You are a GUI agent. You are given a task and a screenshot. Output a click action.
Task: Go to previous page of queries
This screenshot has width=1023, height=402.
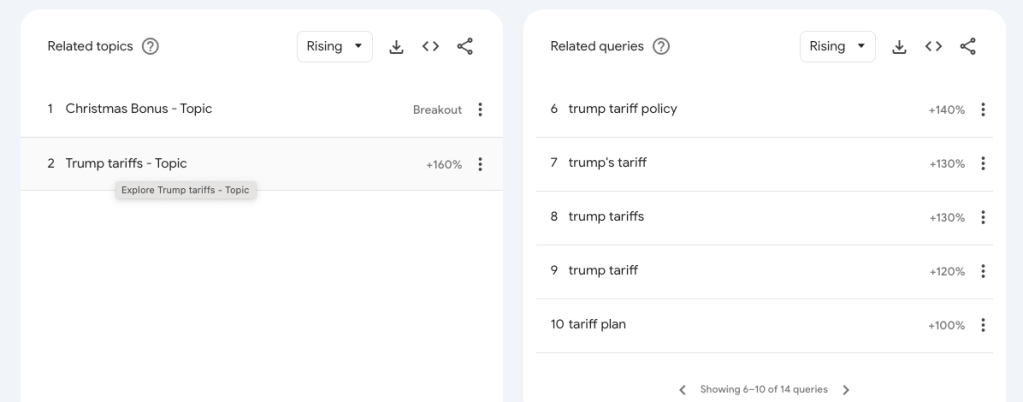coord(682,390)
